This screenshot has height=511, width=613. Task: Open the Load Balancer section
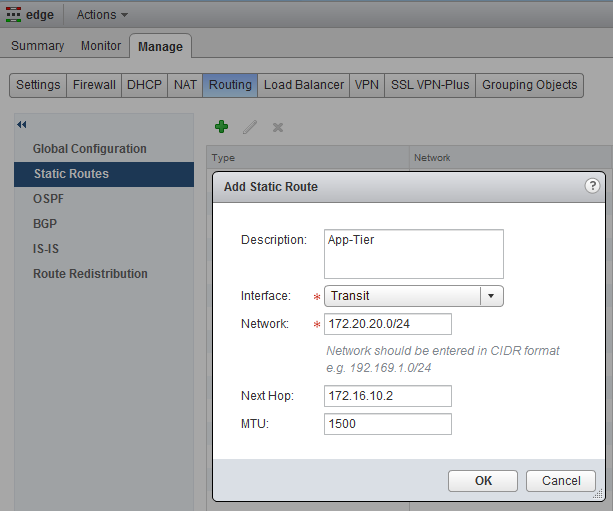[x=304, y=85]
